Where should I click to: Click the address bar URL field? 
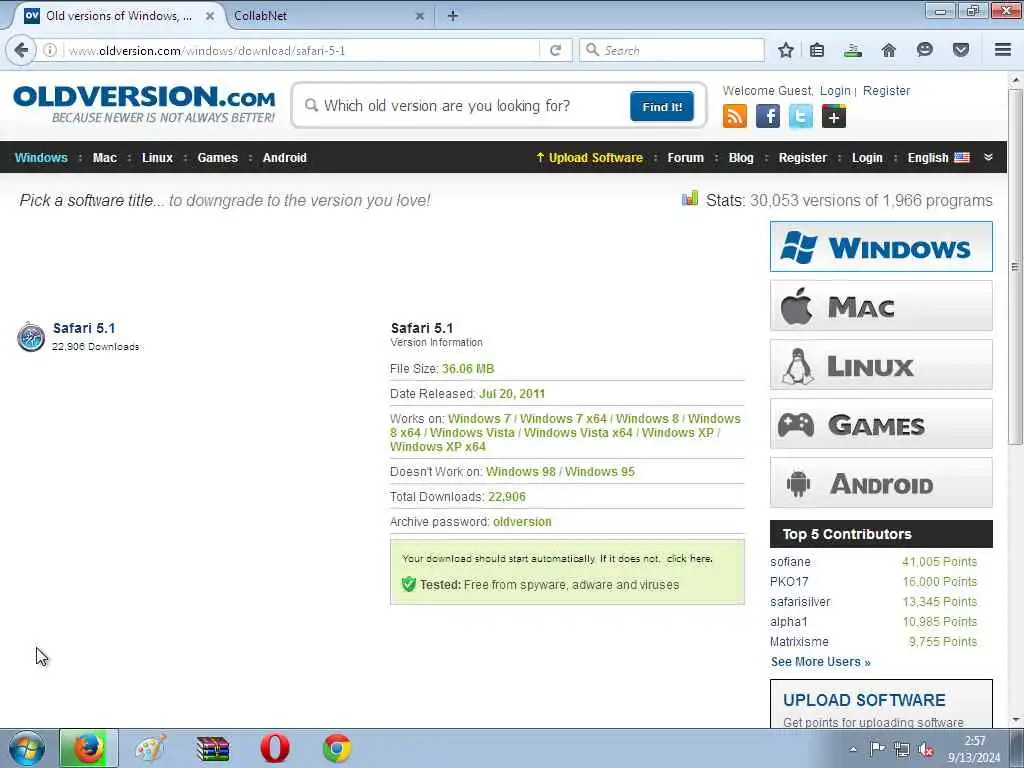point(300,50)
